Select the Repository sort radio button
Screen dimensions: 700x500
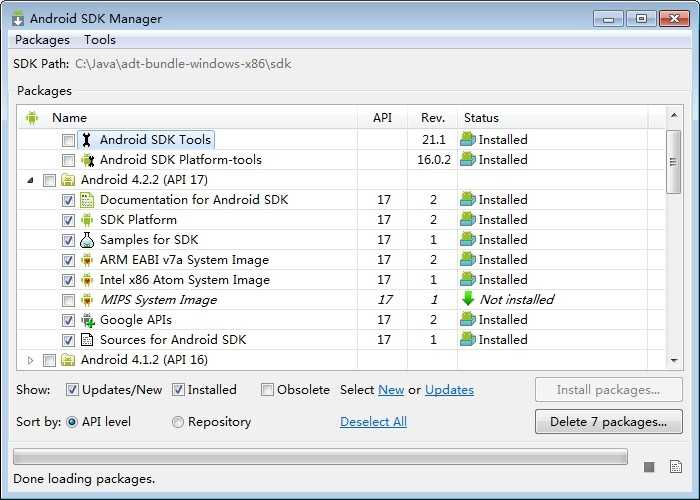coord(178,422)
